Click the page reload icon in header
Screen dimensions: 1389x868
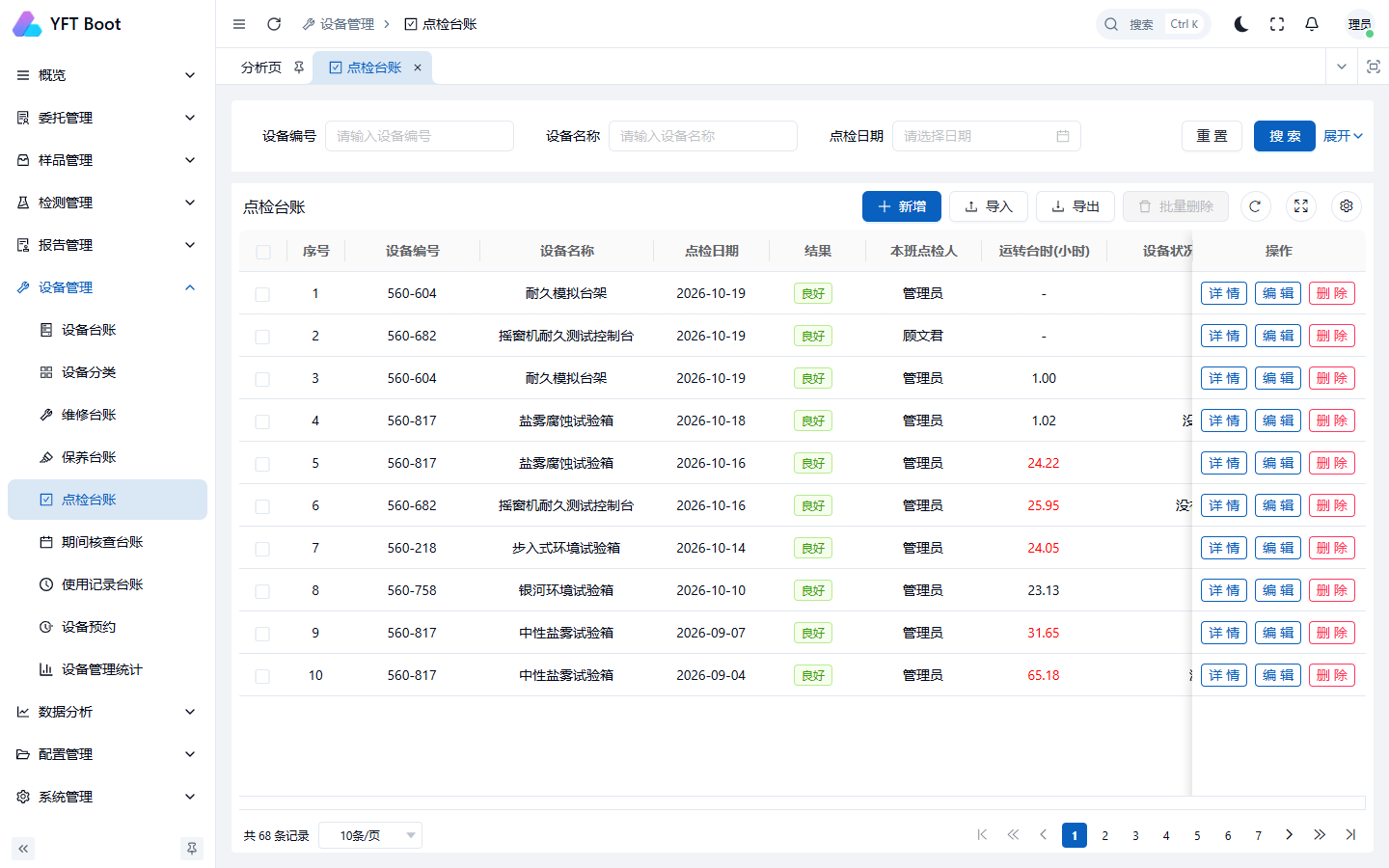[274, 24]
